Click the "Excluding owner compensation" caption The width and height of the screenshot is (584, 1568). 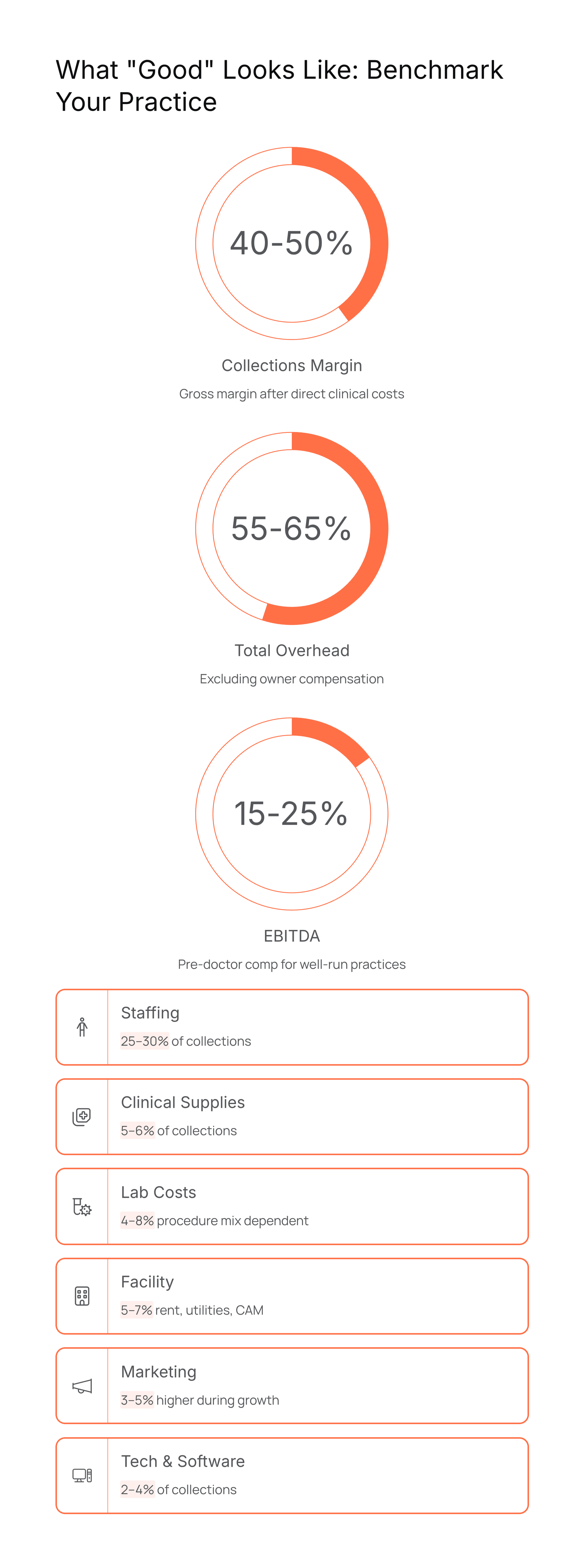(x=292, y=679)
